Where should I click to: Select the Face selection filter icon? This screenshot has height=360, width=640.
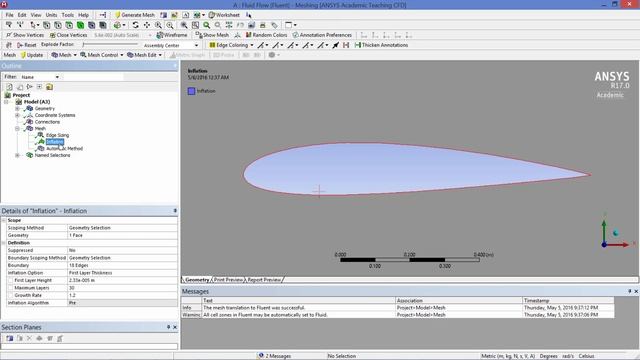pyautogui.click(x=69, y=25)
